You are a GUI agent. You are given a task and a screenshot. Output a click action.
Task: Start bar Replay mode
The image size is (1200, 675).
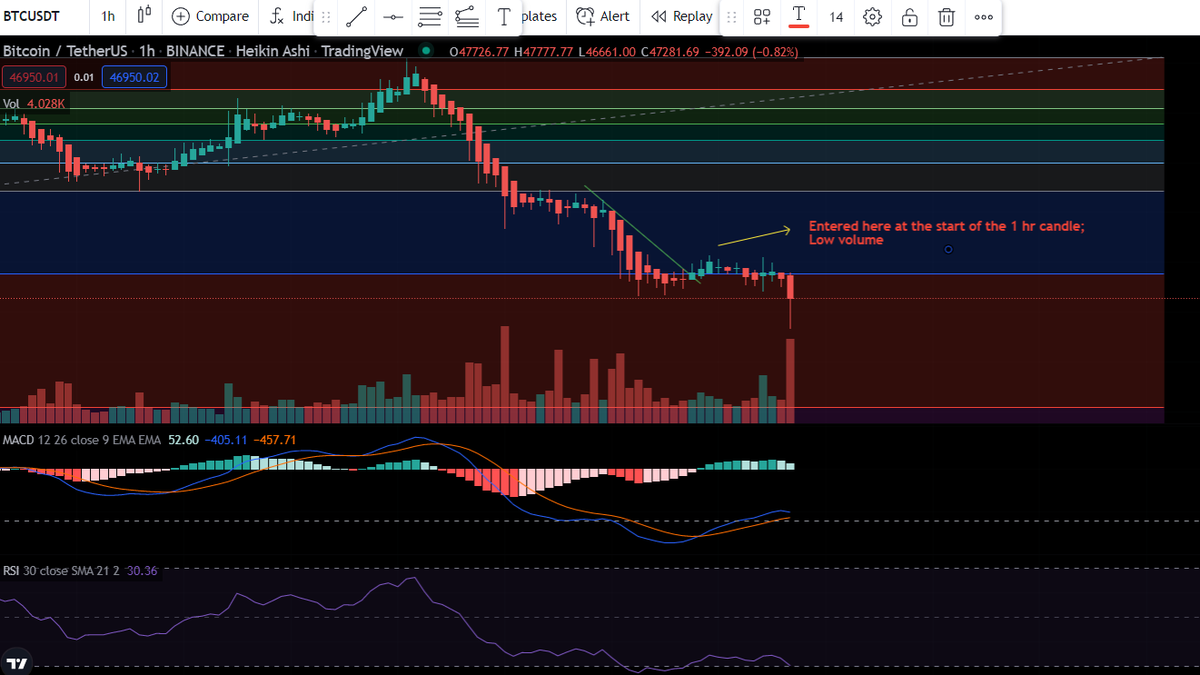681,16
